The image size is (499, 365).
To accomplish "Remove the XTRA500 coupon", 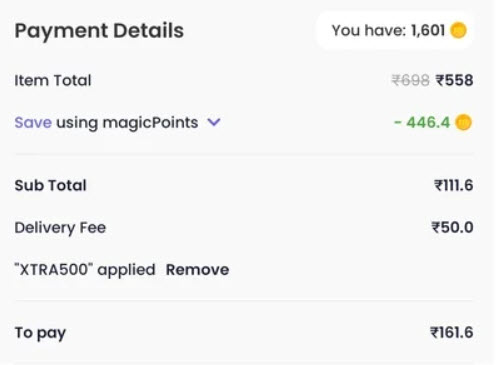I will tap(197, 270).
